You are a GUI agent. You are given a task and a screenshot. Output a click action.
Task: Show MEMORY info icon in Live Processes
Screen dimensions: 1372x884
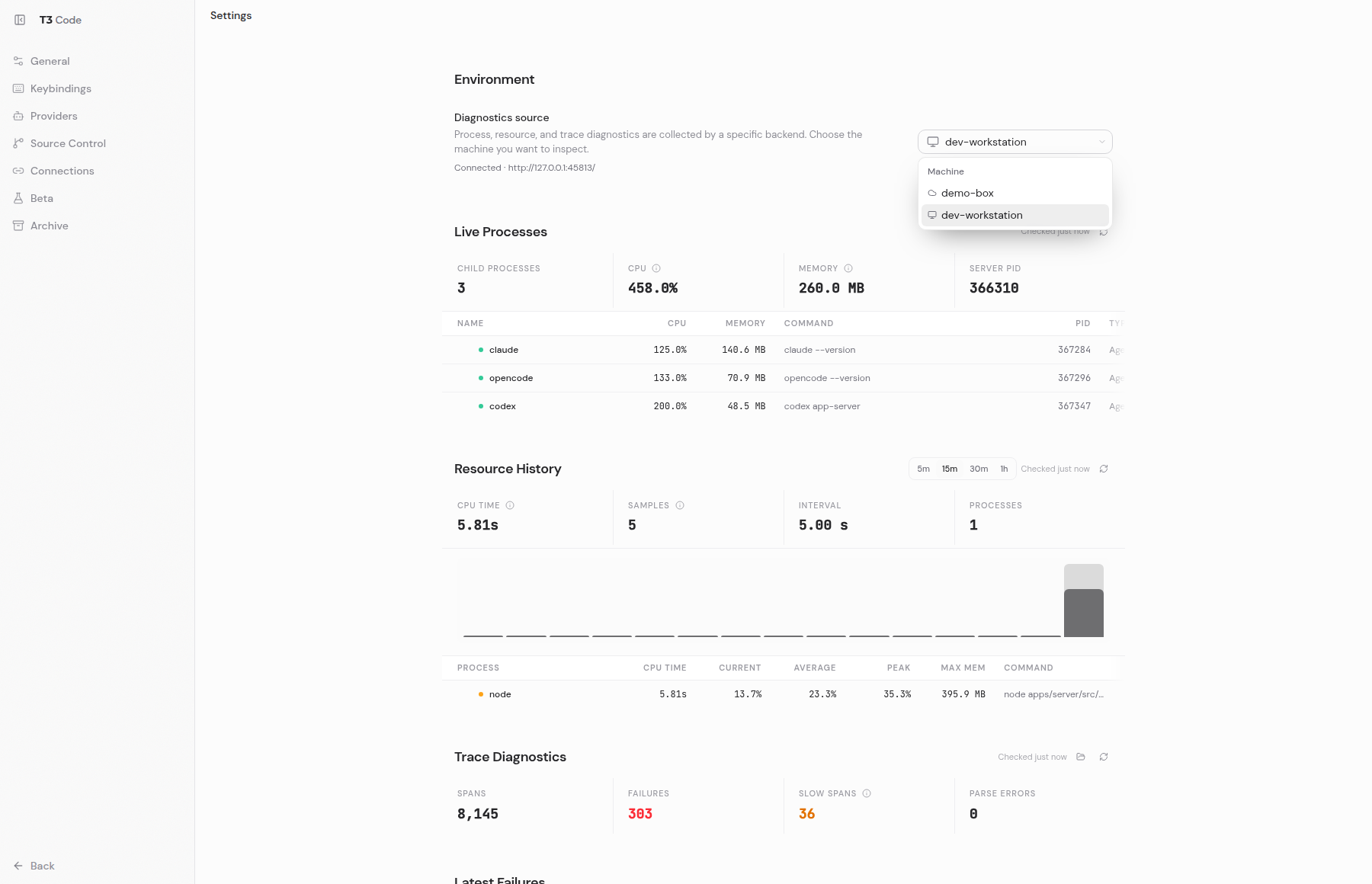pos(848,268)
